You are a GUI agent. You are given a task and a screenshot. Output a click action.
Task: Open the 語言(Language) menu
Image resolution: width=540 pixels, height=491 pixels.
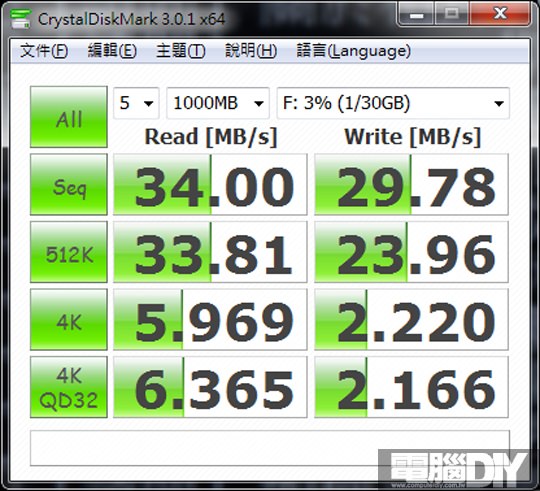(353, 51)
